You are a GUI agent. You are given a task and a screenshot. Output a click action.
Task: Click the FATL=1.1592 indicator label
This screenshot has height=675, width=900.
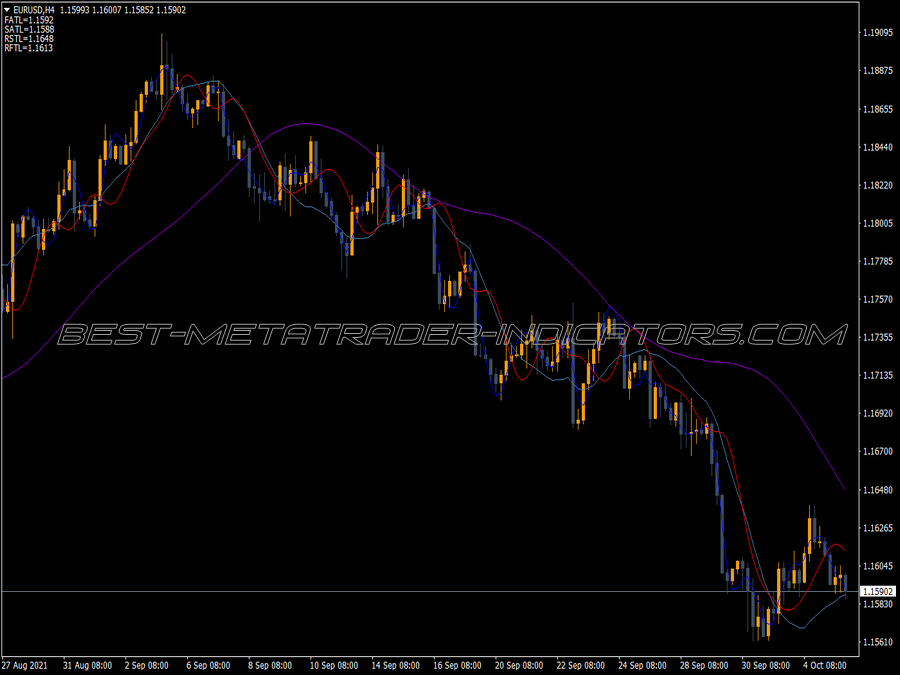[29, 20]
